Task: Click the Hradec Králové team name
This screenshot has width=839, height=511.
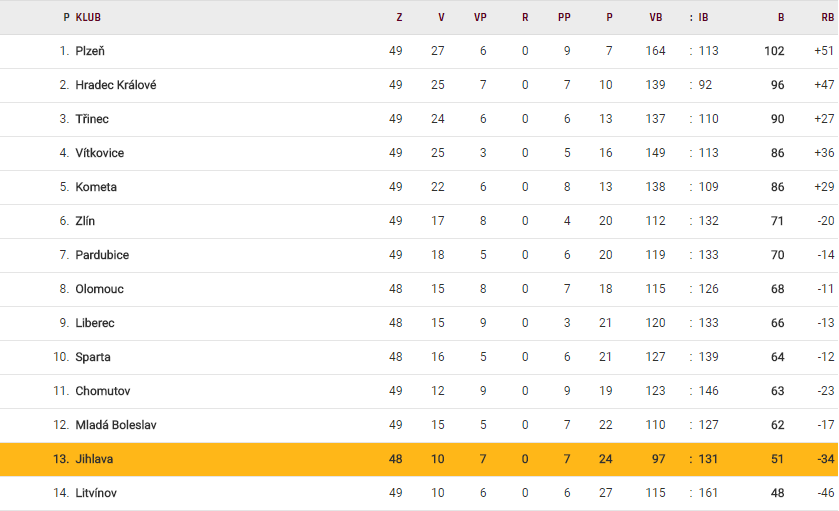Action: tap(115, 85)
